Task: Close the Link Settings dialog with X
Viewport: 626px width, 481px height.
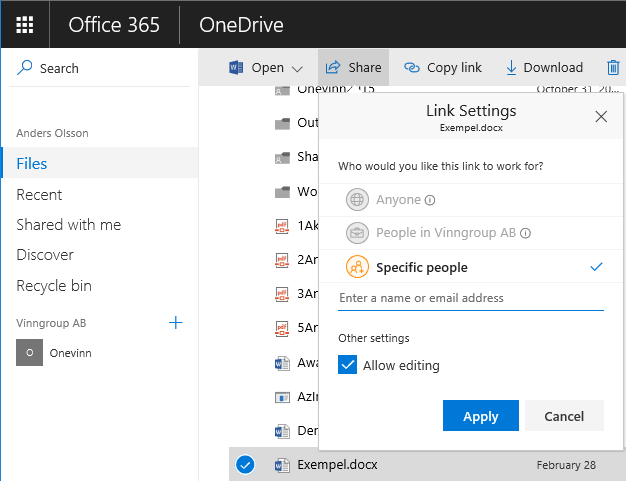Action: 601,117
